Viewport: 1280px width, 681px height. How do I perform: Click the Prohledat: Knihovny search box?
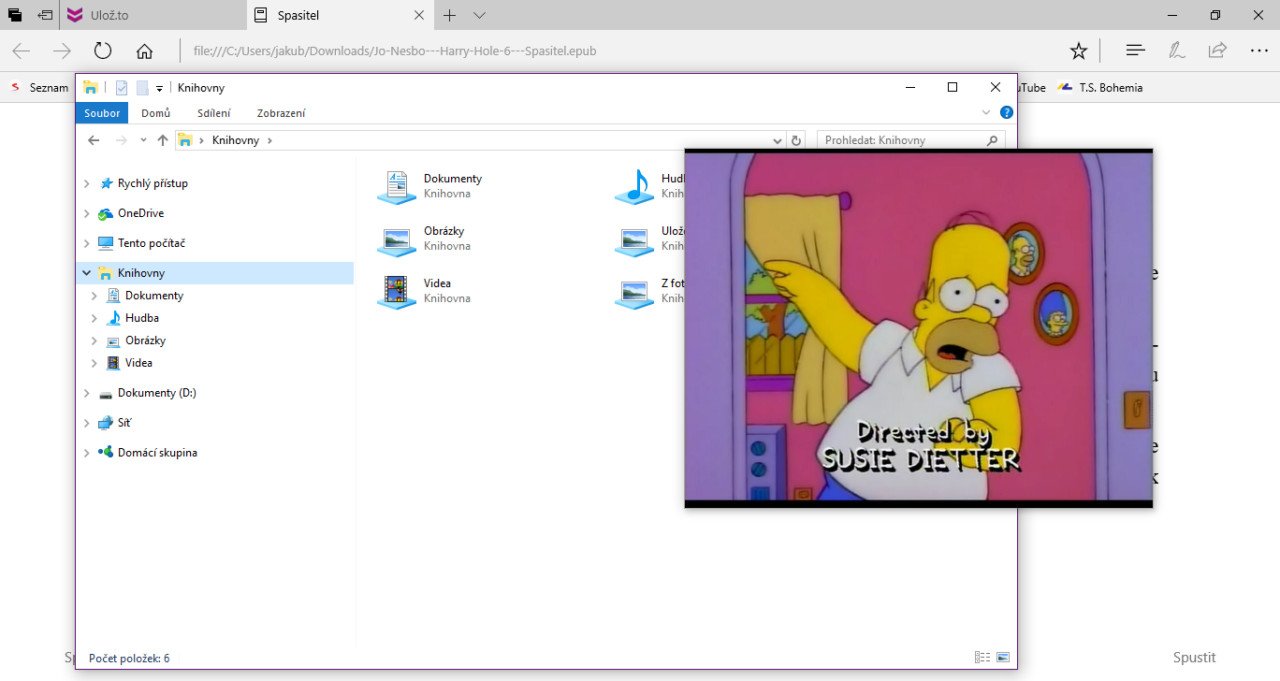click(911, 141)
